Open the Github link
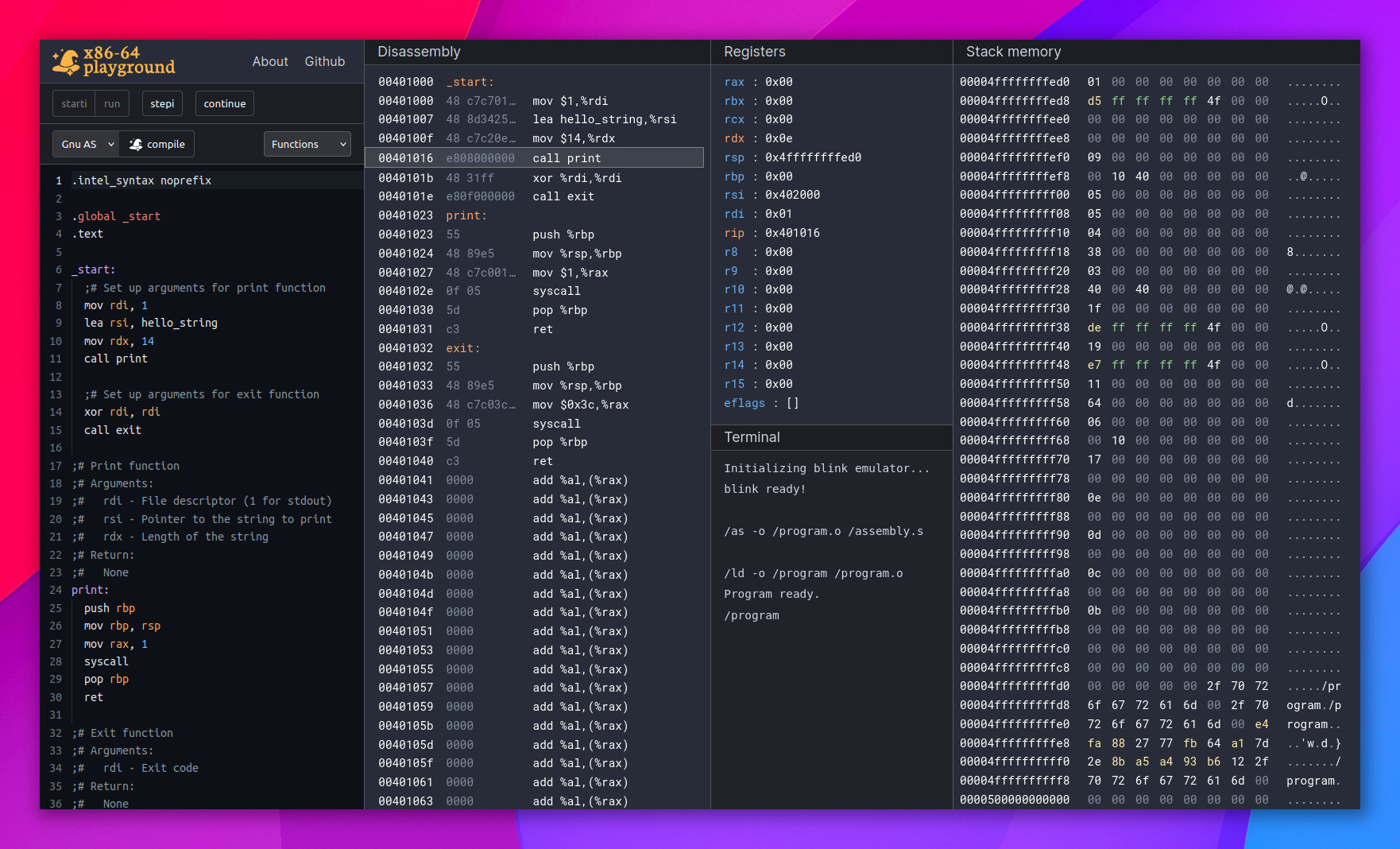The width and height of the screenshot is (1400, 849). (324, 61)
